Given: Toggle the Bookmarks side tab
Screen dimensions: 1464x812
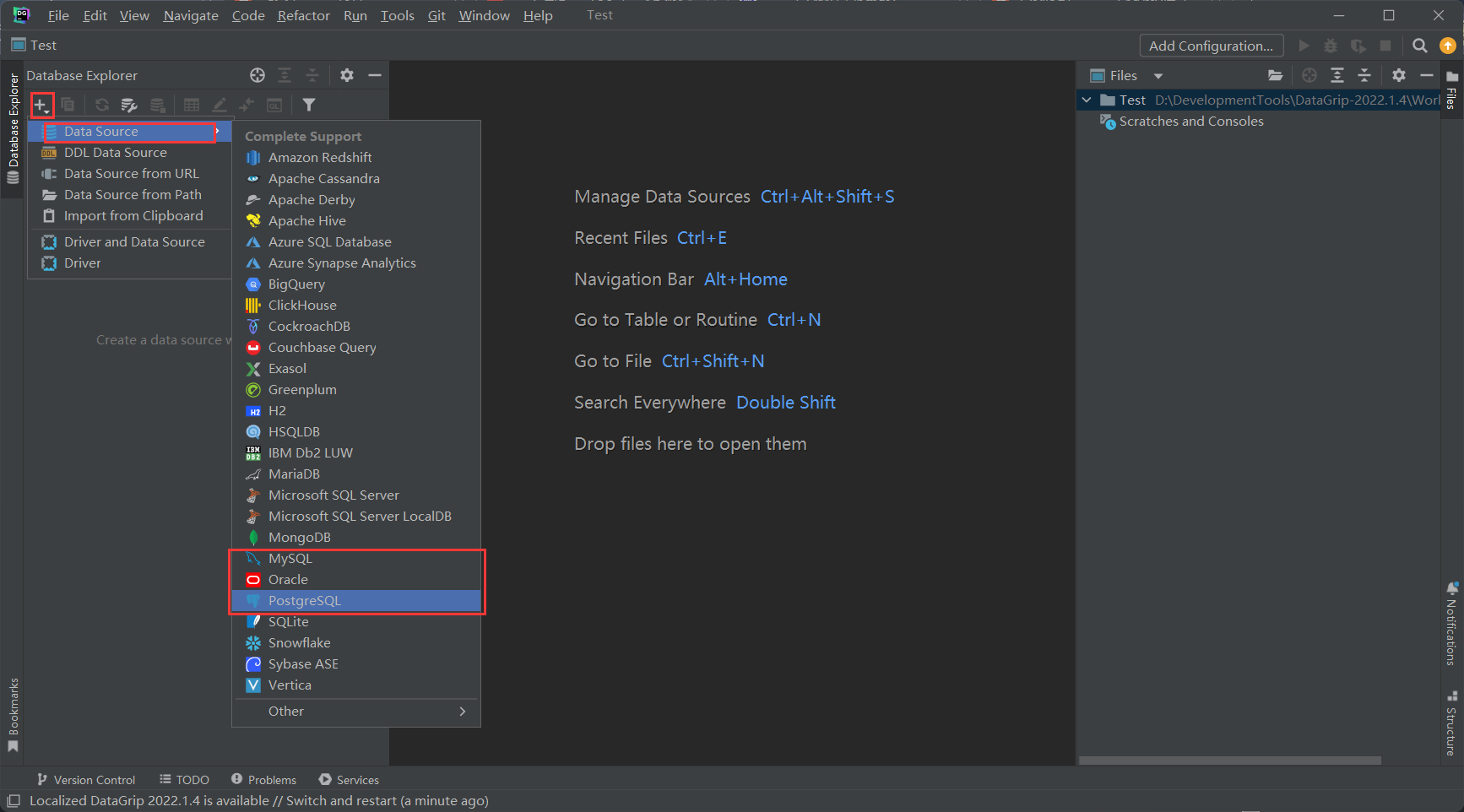Looking at the screenshot, I should 13,715.
